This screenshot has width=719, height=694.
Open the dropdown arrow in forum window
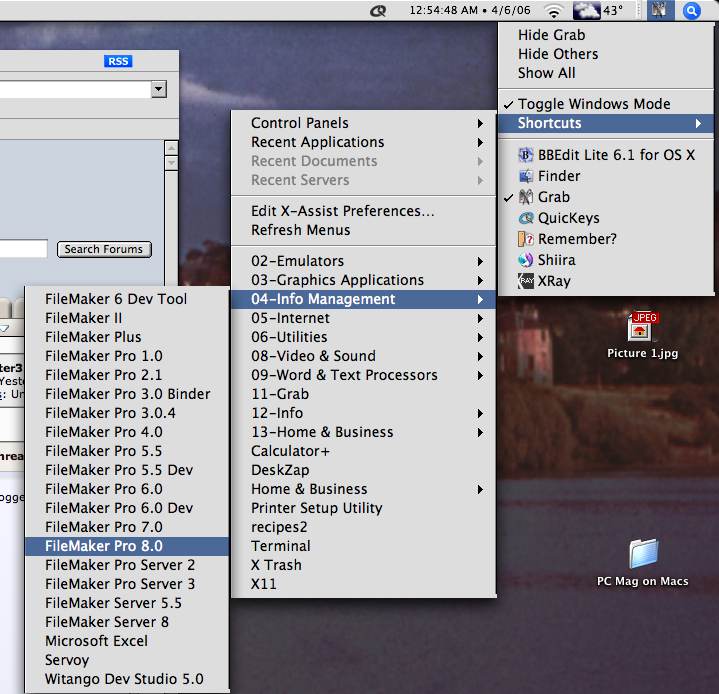pos(159,89)
